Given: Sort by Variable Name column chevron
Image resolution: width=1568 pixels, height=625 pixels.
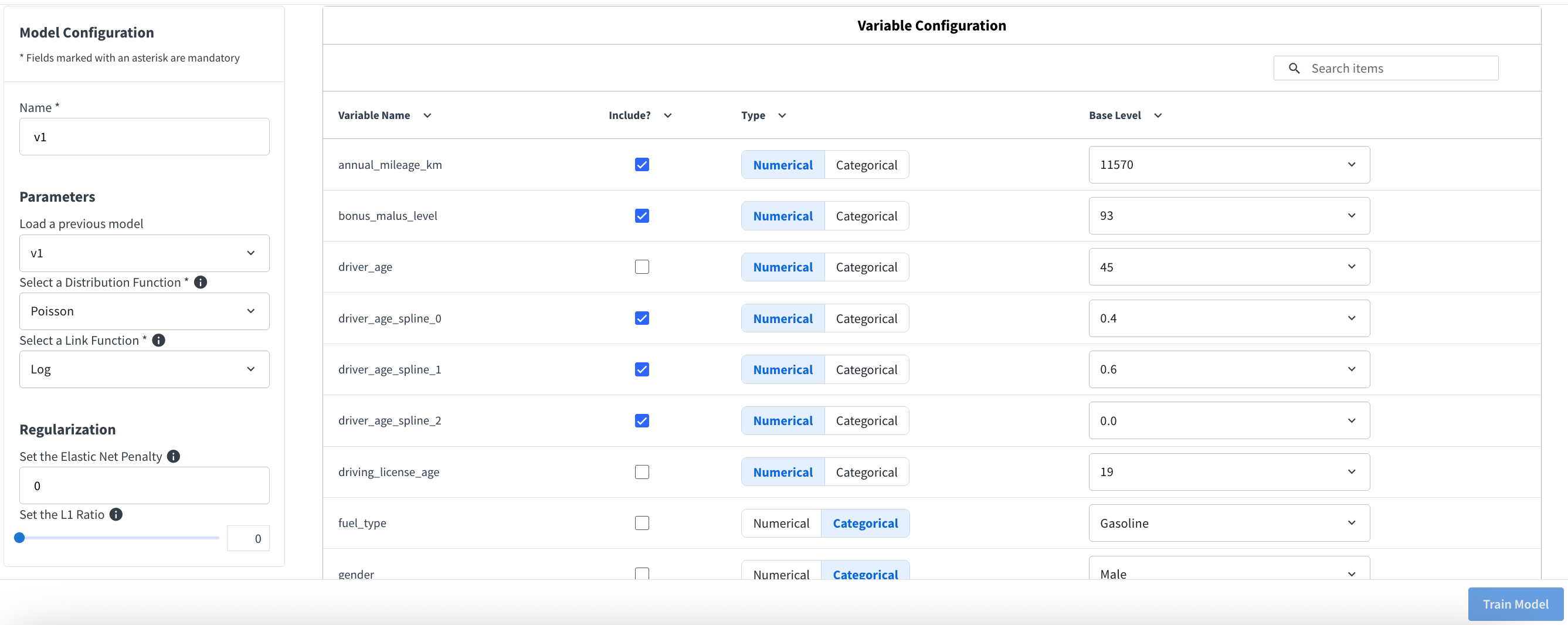Looking at the screenshot, I should pos(427,115).
